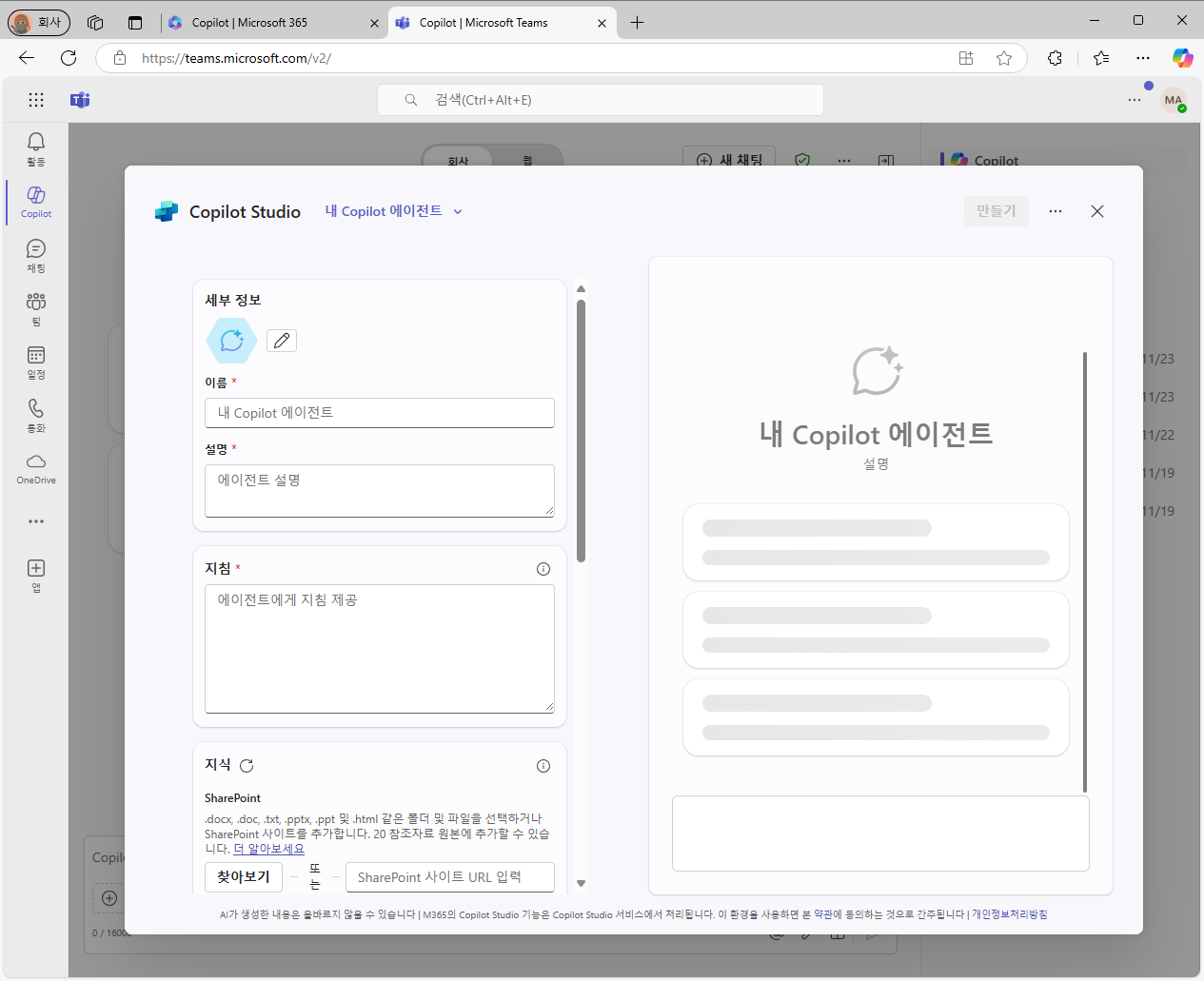Open OneDrive from the Teams sidebar
Viewport: 1204px width, 981px height.
(36, 468)
